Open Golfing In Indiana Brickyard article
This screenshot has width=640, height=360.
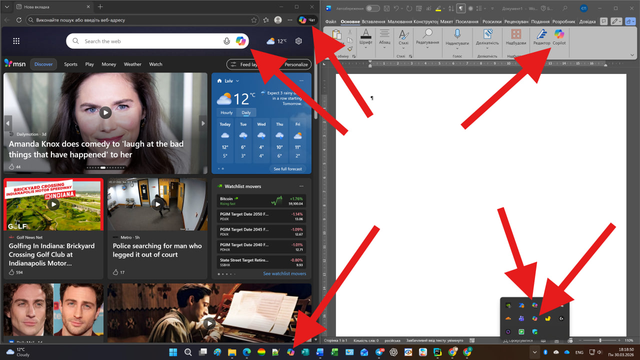52,254
